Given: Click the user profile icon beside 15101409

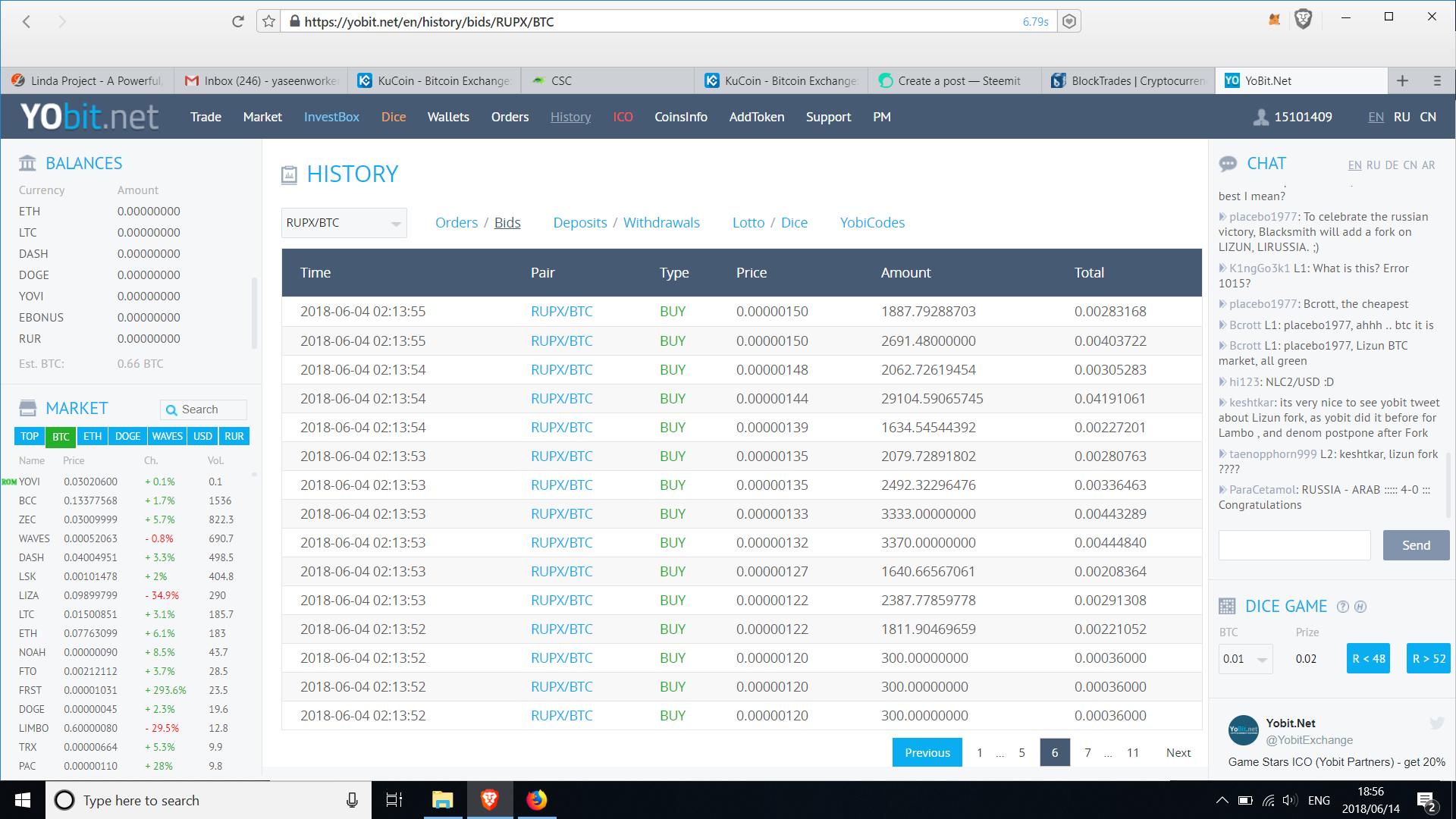Looking at the screenshot, I should tap(1260, 117).
